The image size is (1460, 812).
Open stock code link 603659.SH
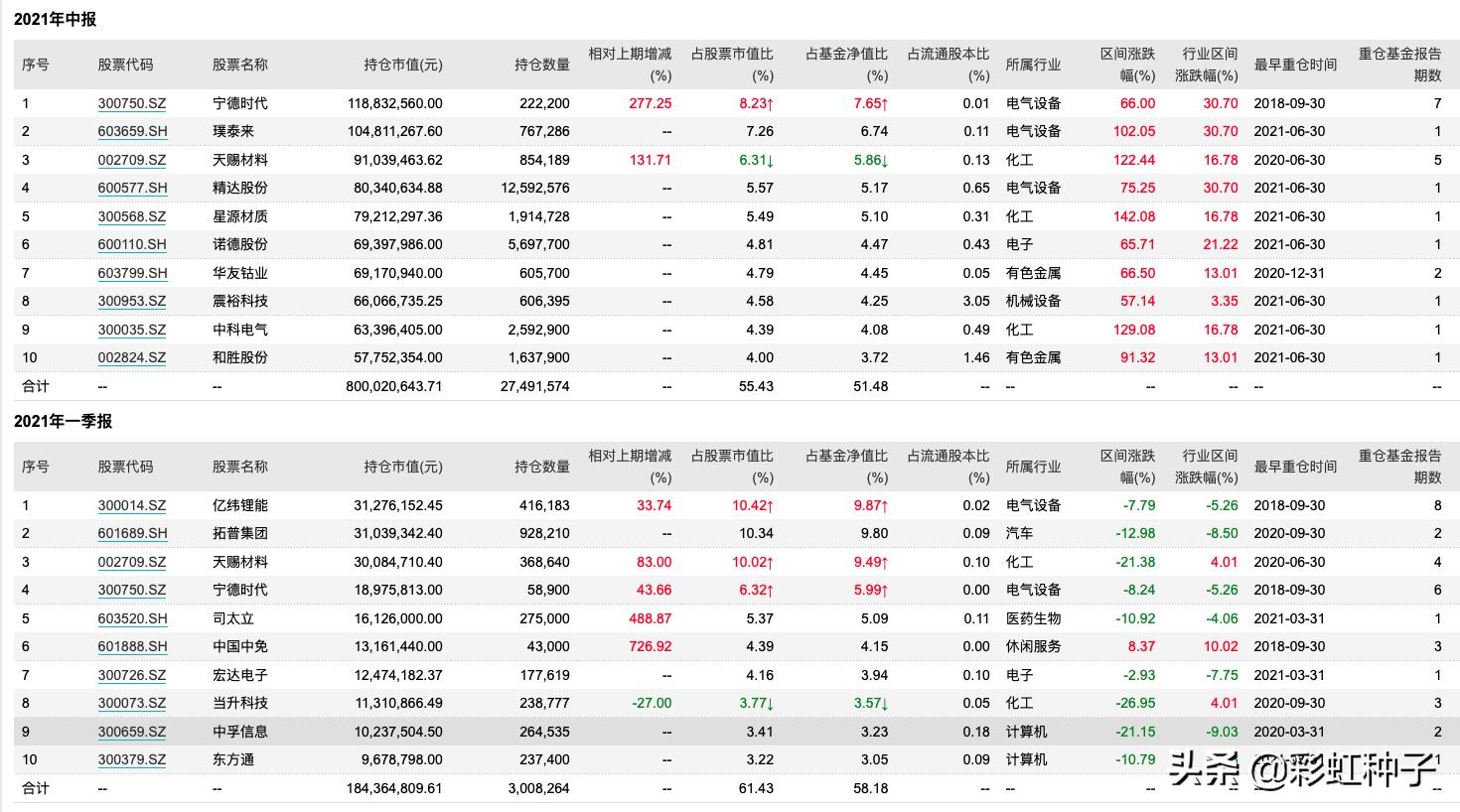[x=132, y=131]
